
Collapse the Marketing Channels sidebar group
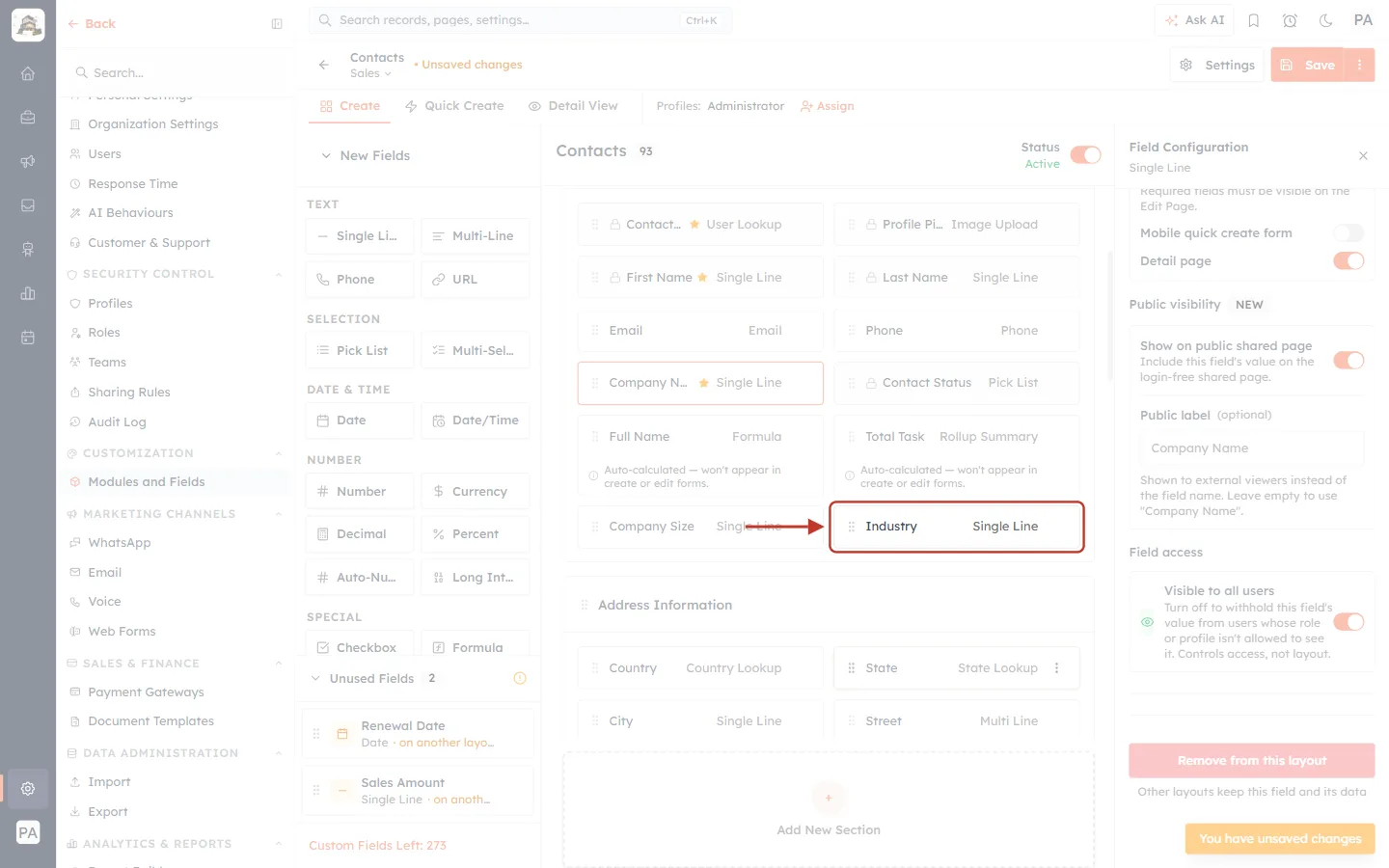(x=279, y=514)
